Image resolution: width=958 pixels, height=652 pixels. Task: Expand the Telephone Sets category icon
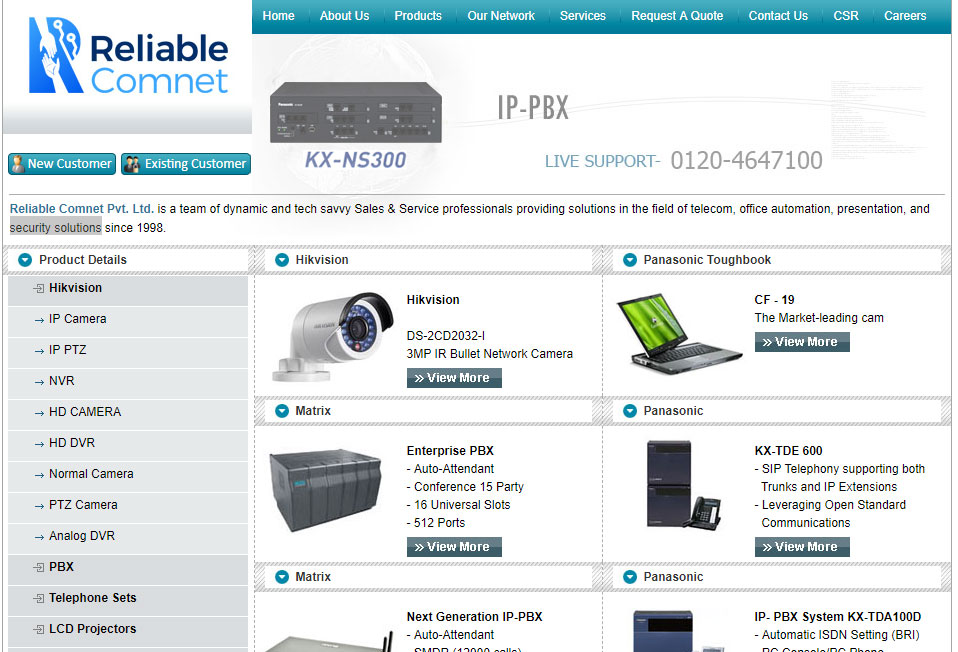coord(38,598)
